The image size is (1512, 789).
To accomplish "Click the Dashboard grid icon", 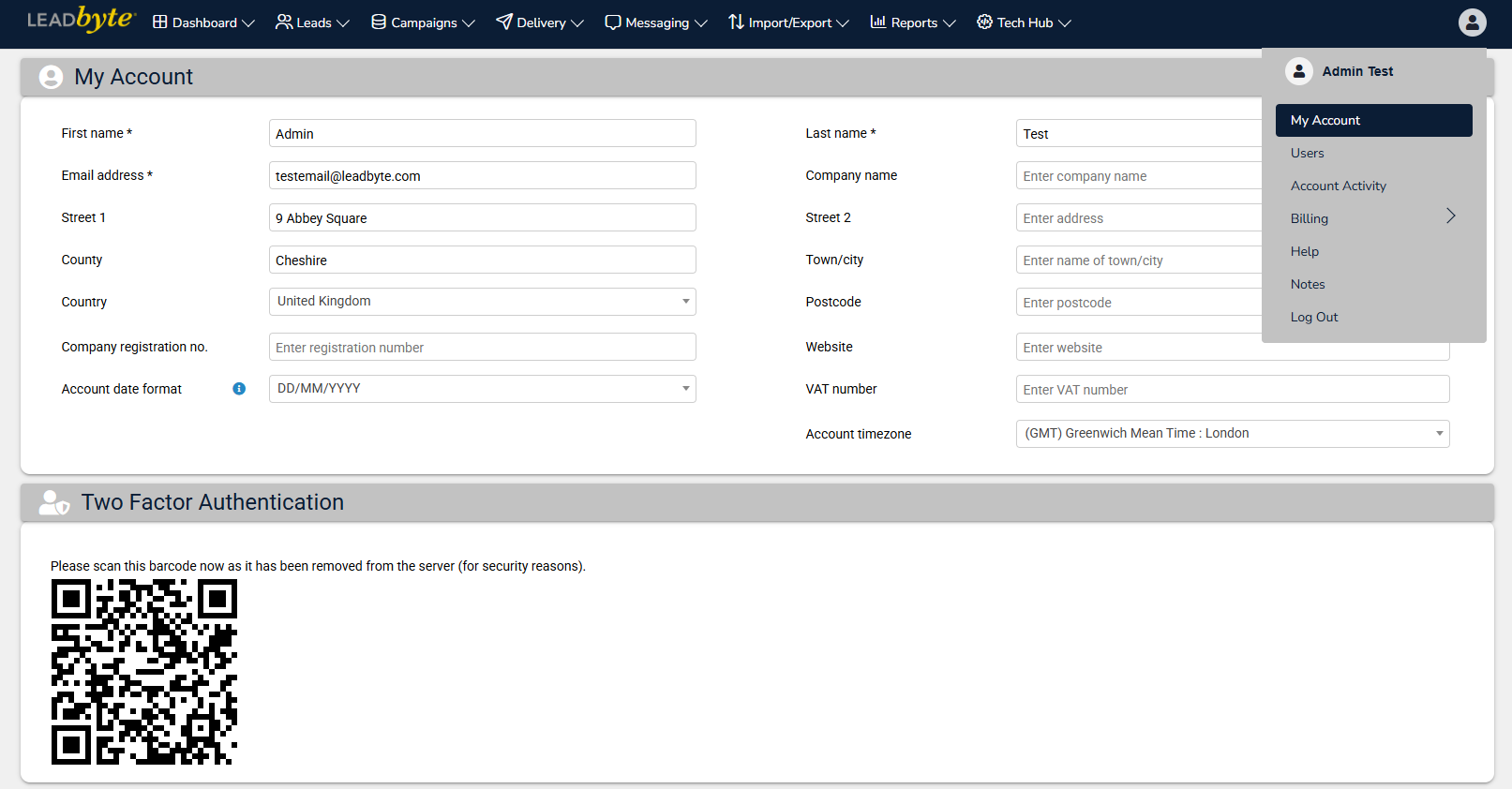I will point(160,22).
